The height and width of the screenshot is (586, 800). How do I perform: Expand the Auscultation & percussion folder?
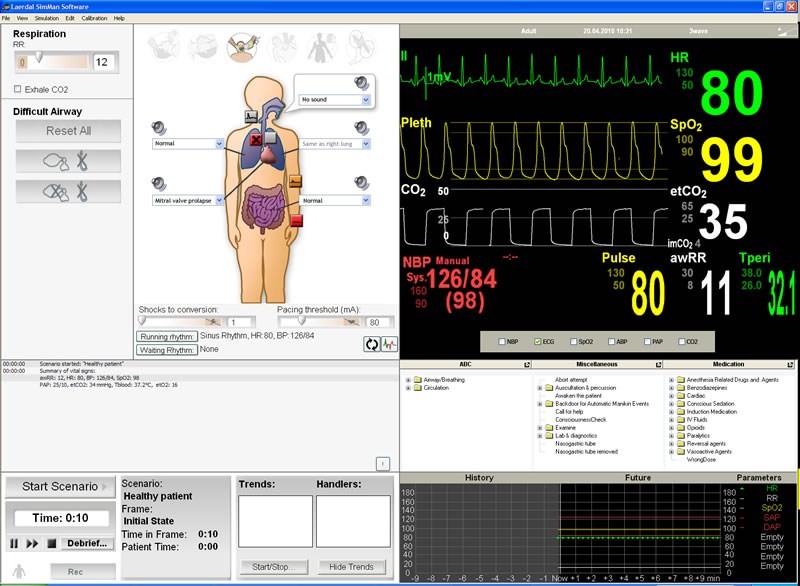coord(540,388)
